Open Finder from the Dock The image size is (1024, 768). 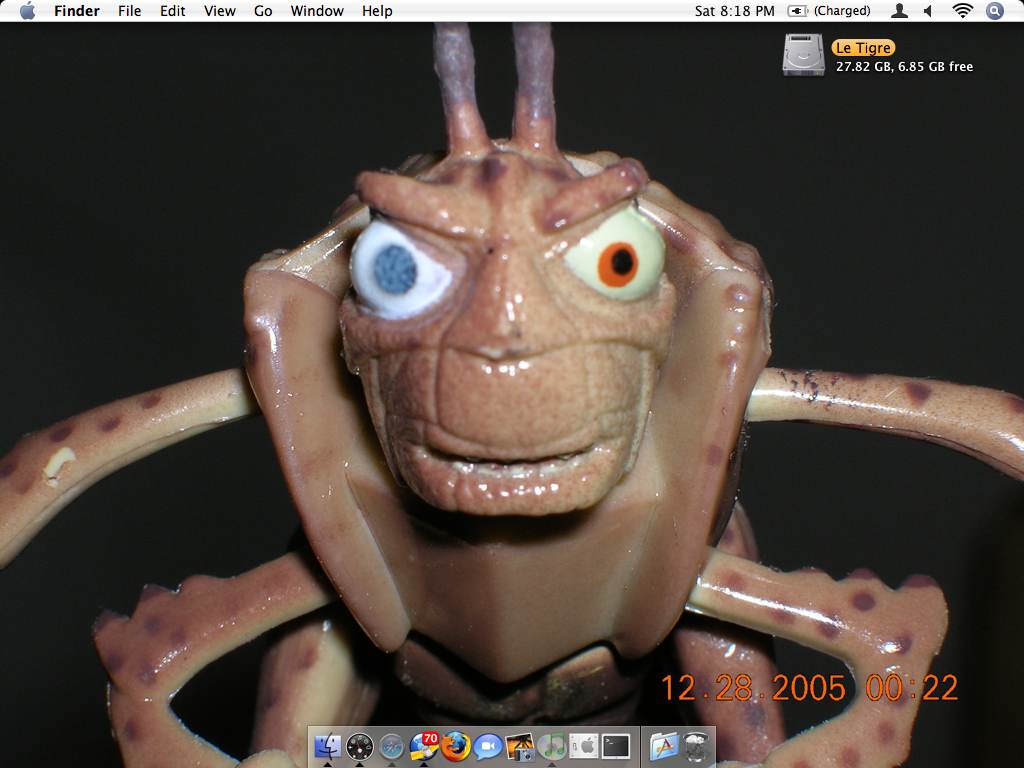click(328, 746)
